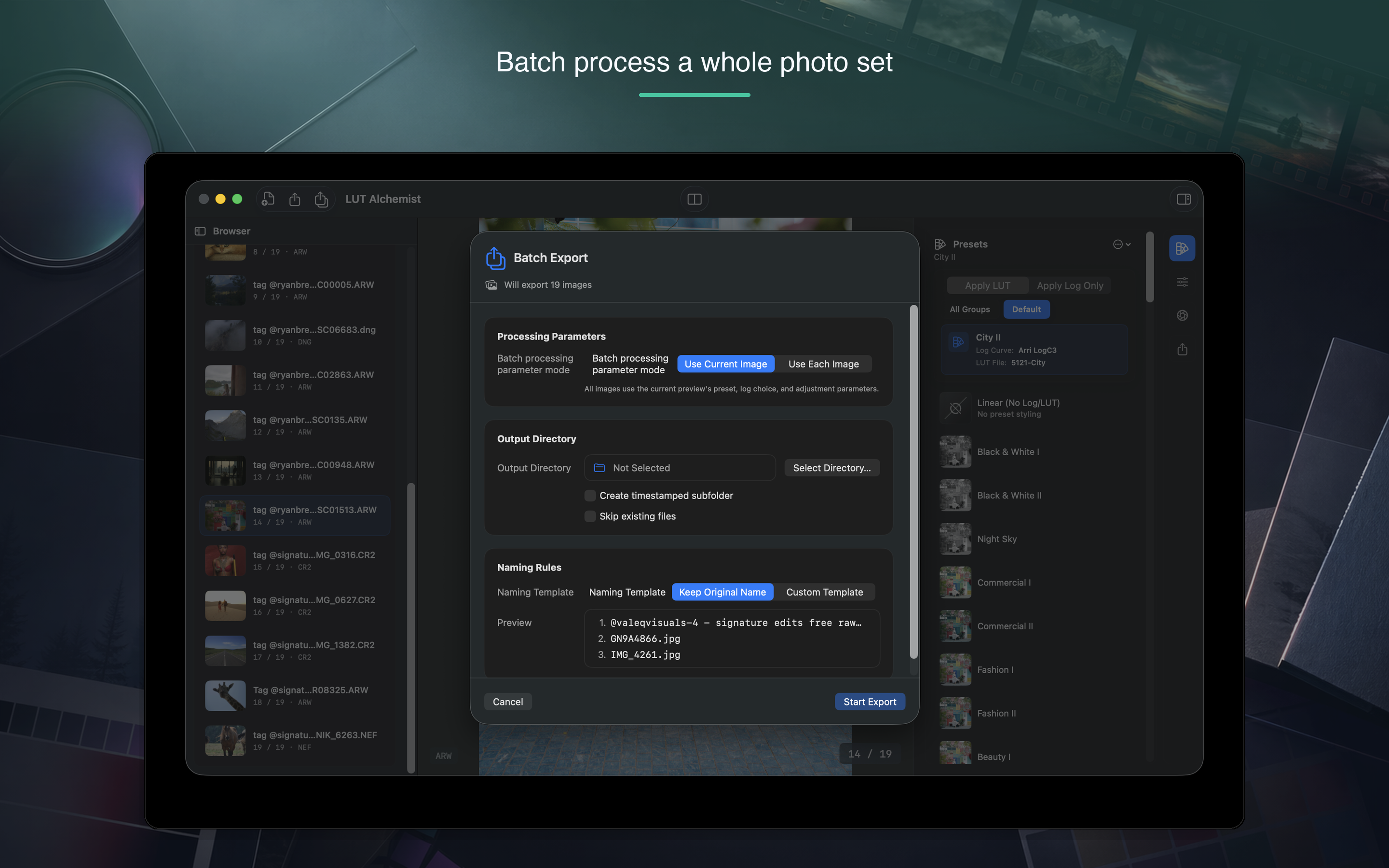
Task: Open image tag @signatu...NIK_6263.NEF
Action: pyautogui.click(x=295, y=741)
